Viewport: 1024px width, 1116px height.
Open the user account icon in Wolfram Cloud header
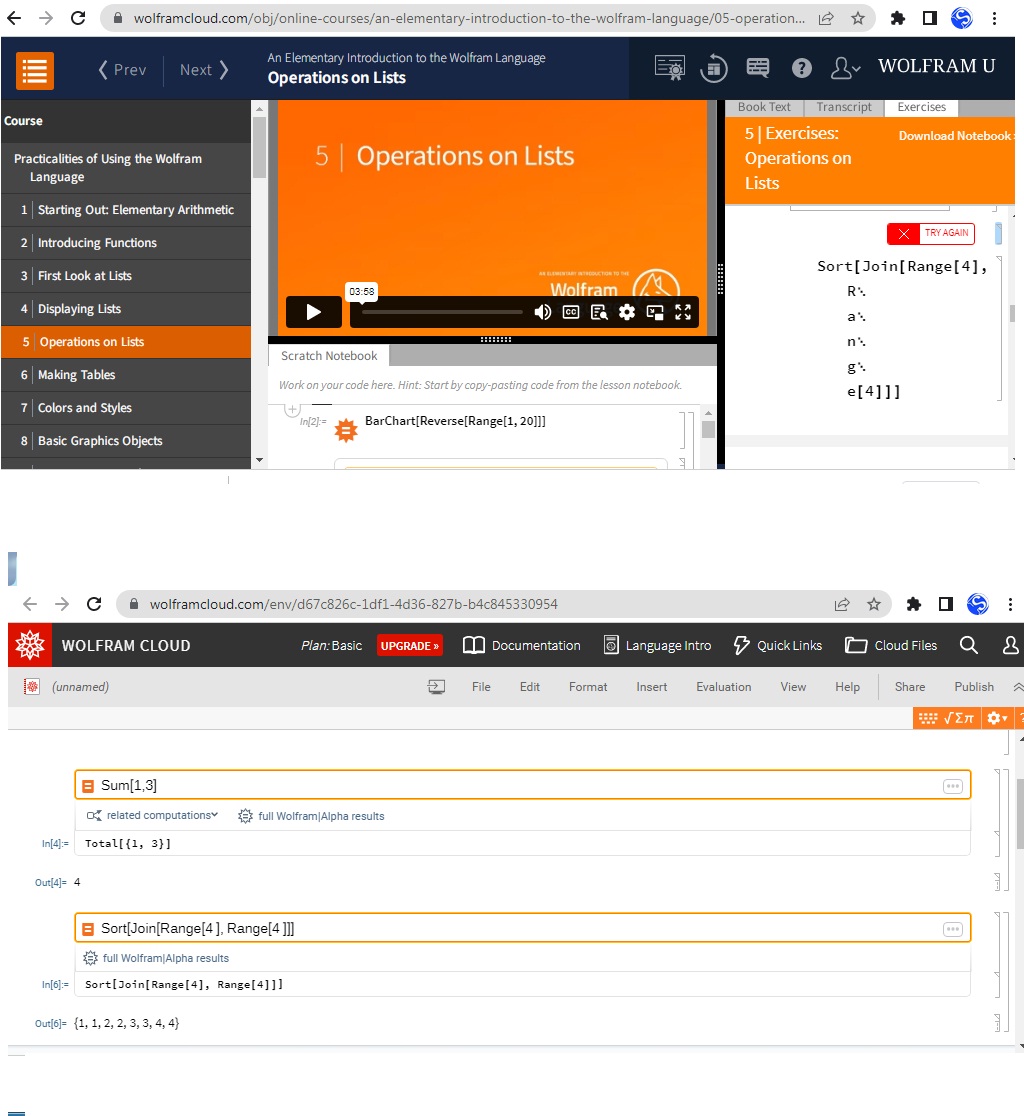[1010, 646]
